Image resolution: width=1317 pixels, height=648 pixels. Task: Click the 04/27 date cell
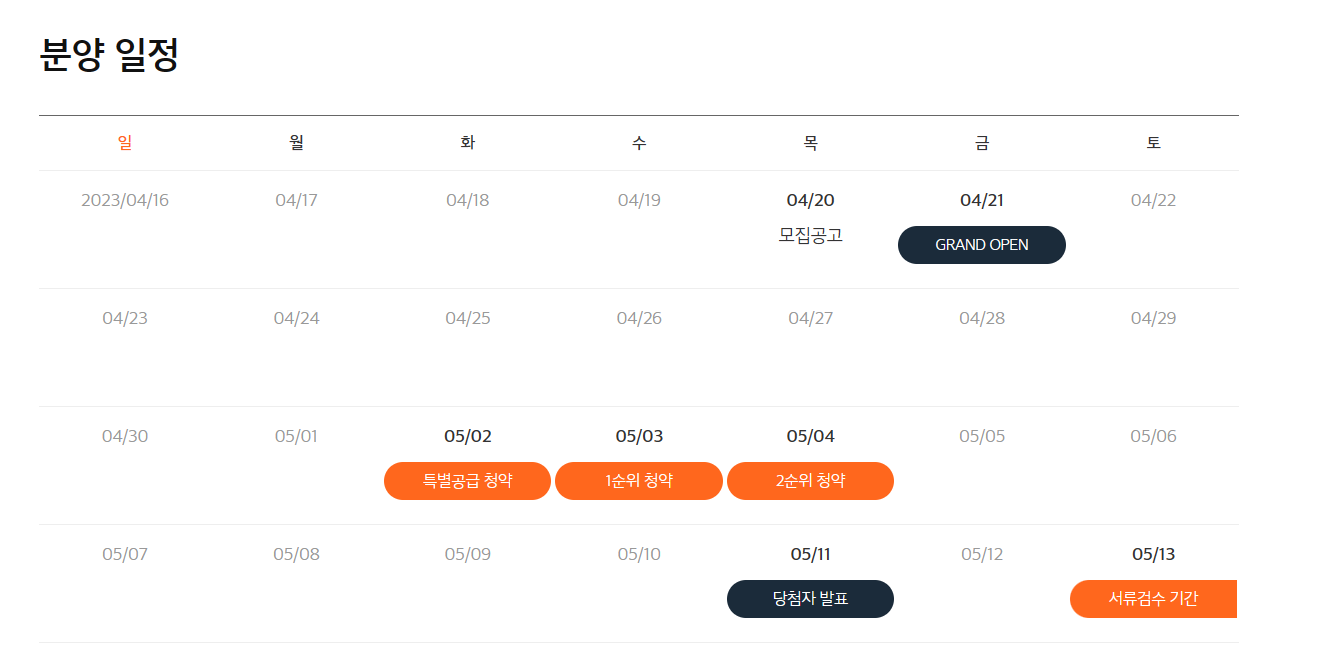pos(810,317)
